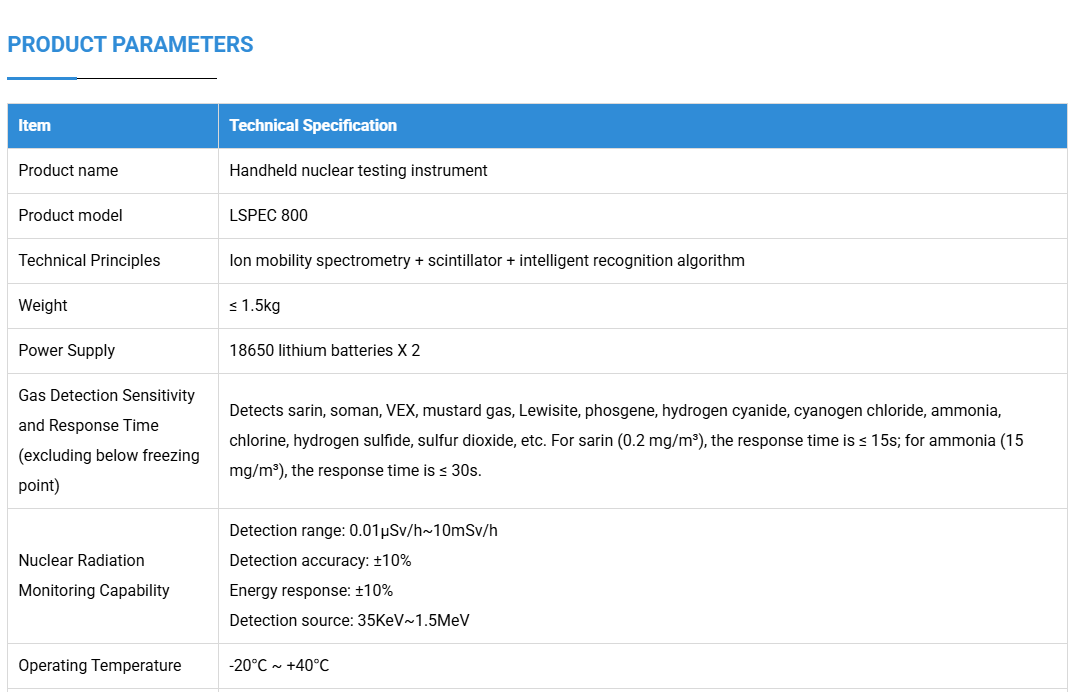Click the Weight row label

[x=43, y=306]
